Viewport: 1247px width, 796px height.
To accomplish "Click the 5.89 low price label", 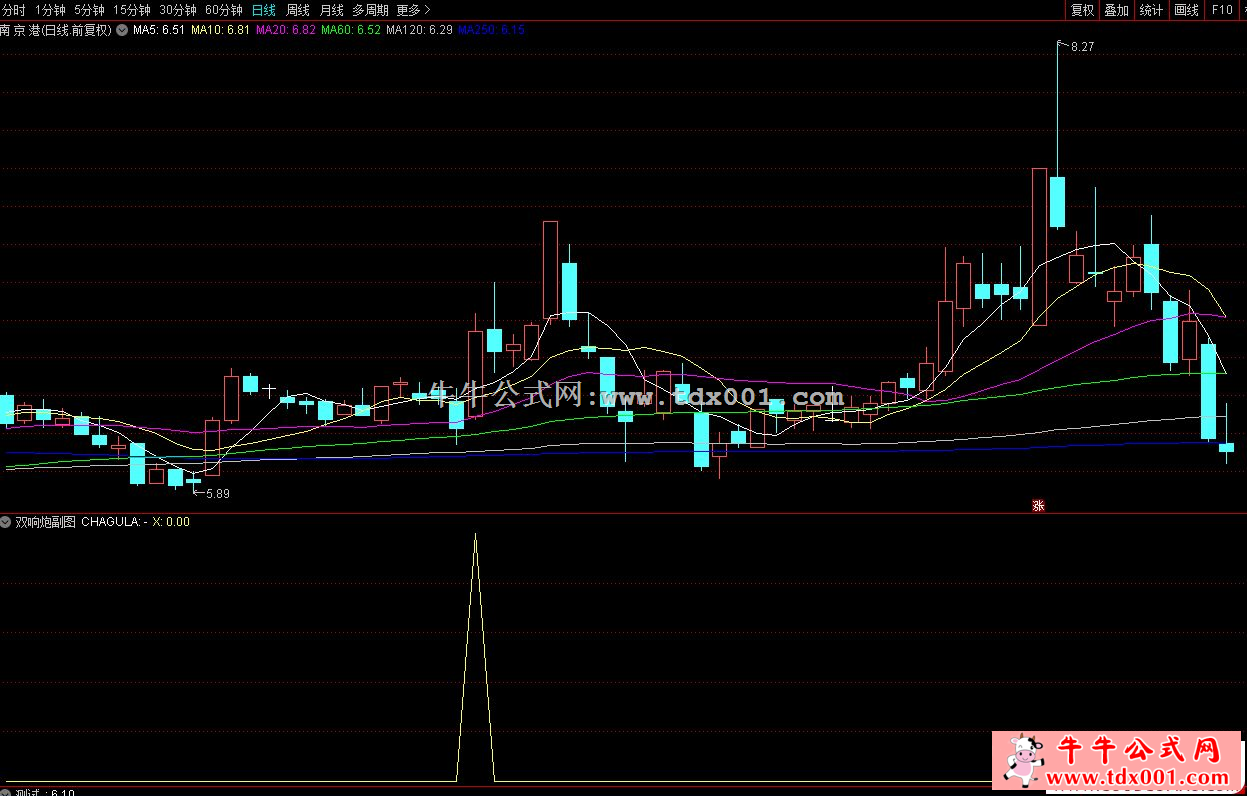I will [218, 493].
